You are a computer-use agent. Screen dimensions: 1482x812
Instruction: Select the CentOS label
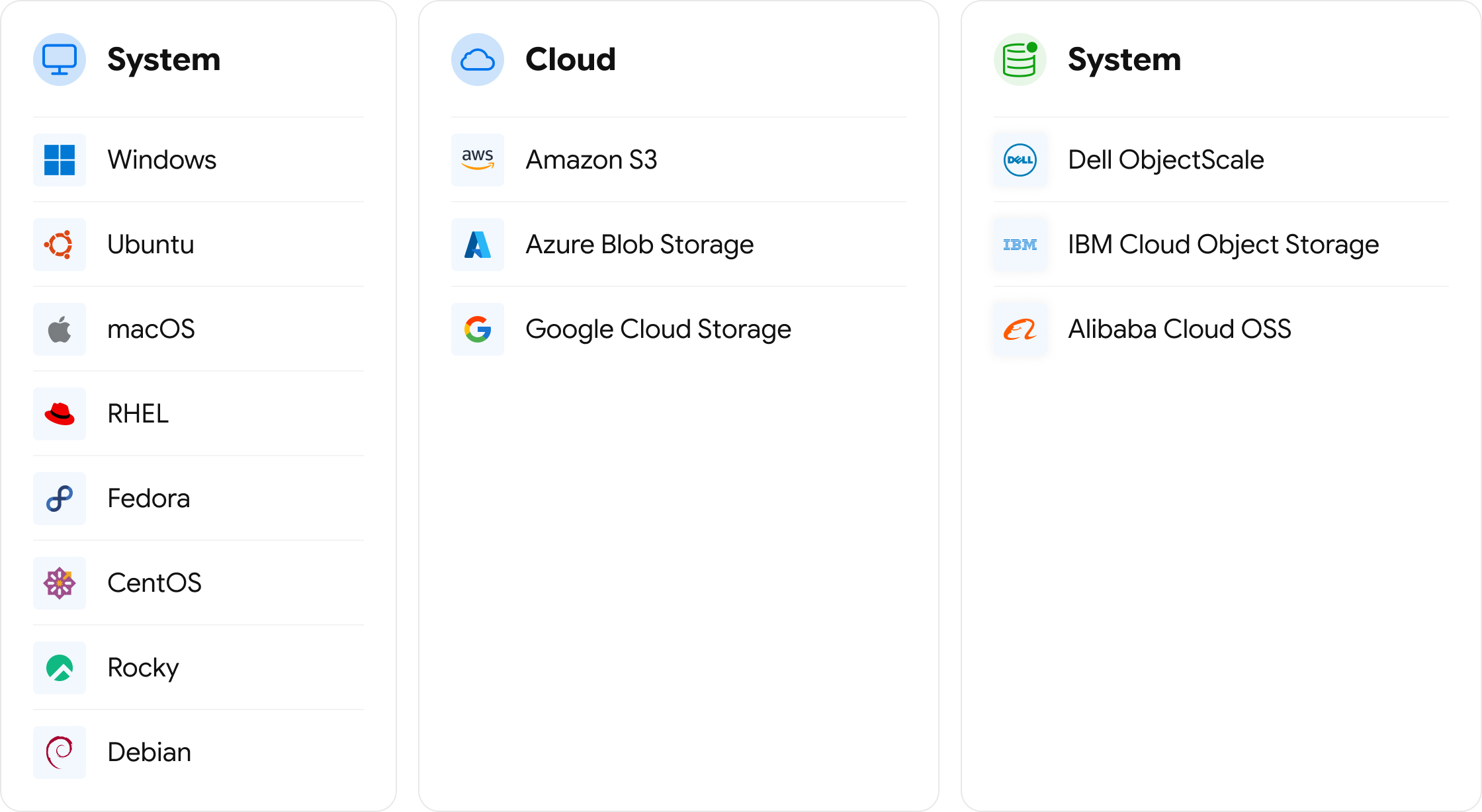(155, 583)
